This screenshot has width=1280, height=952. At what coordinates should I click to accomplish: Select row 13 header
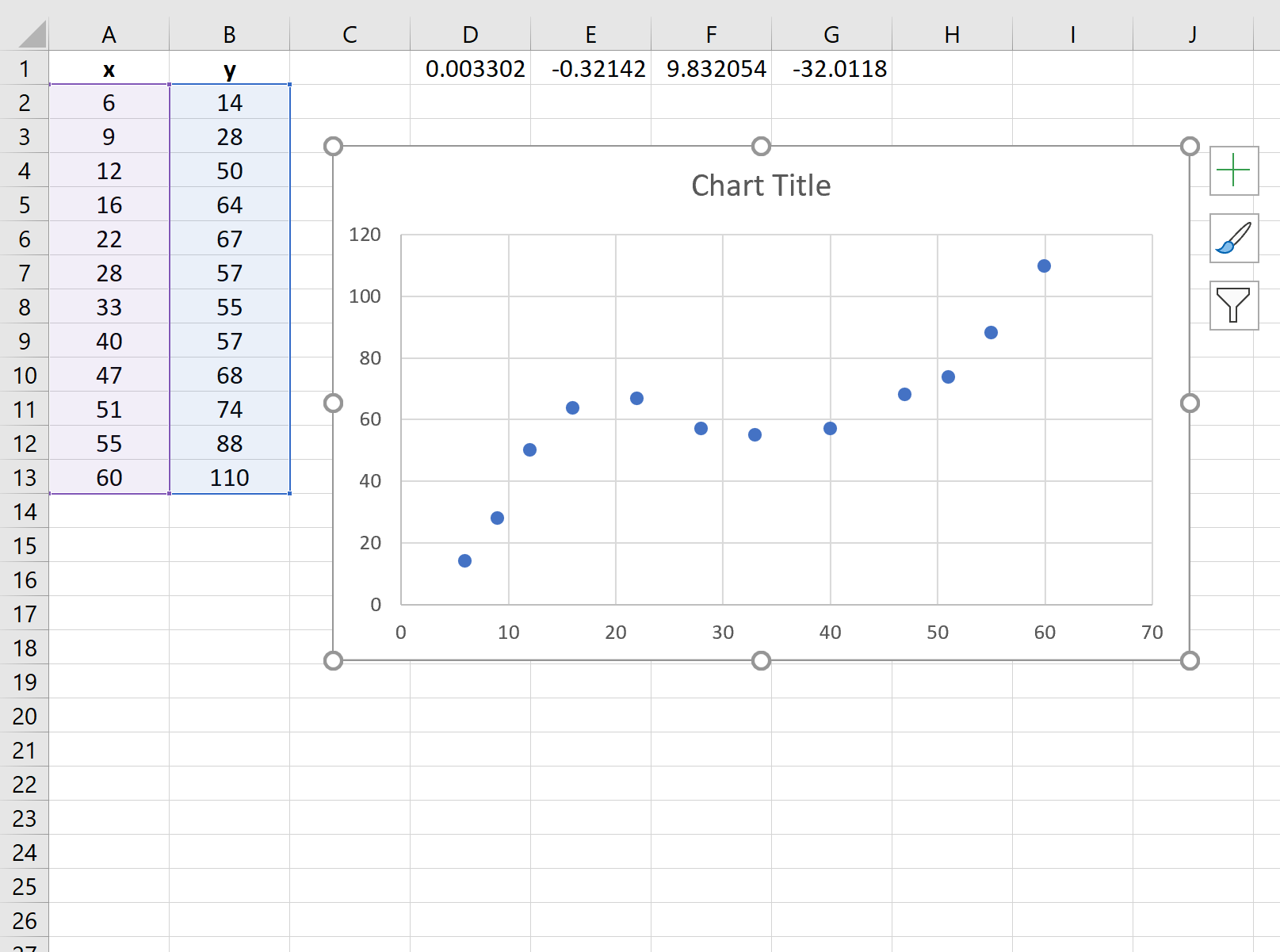[24, 477]
